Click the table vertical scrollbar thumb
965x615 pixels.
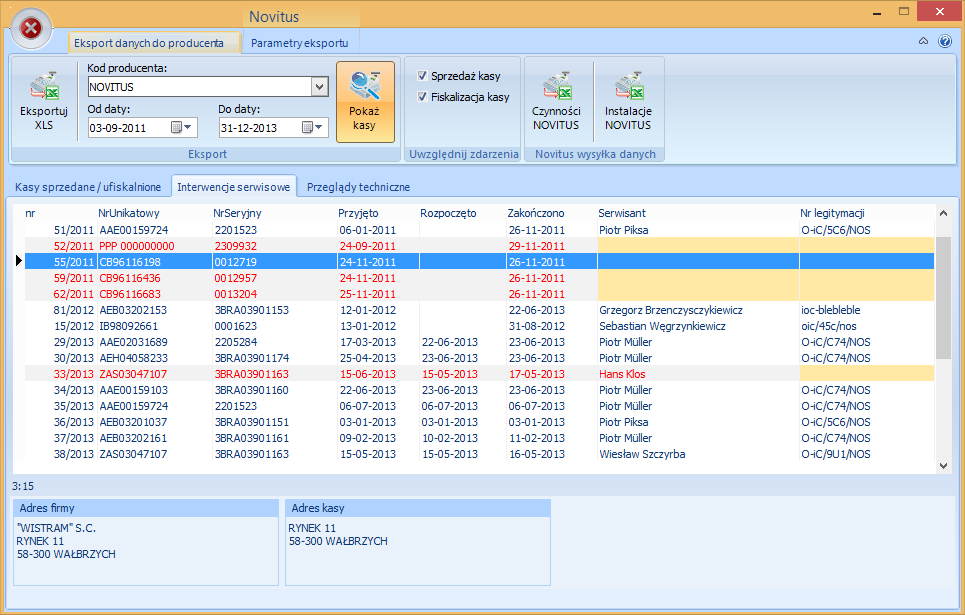[943, 298]
